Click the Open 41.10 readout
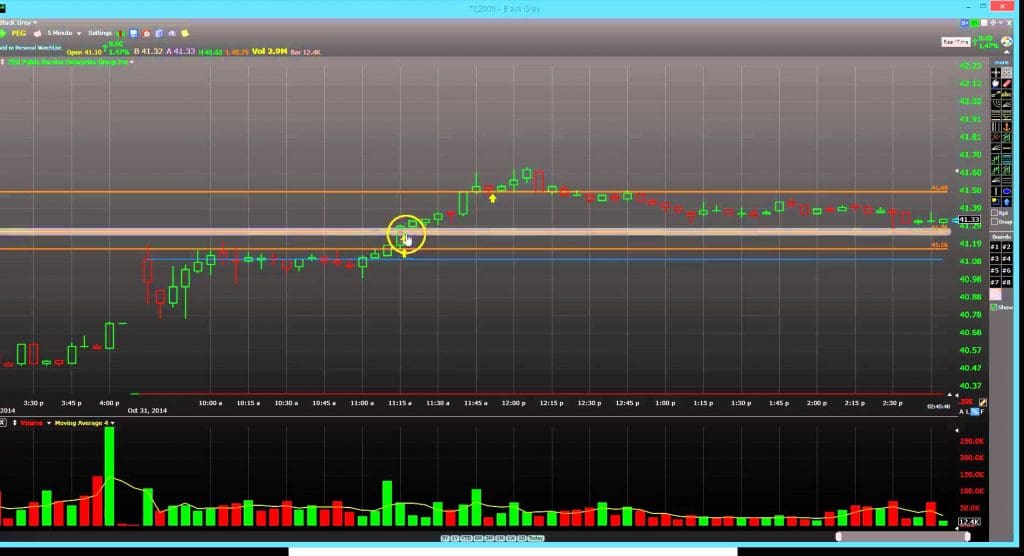1024x556 pixels. pyautogui.click(x=84, y=52)
